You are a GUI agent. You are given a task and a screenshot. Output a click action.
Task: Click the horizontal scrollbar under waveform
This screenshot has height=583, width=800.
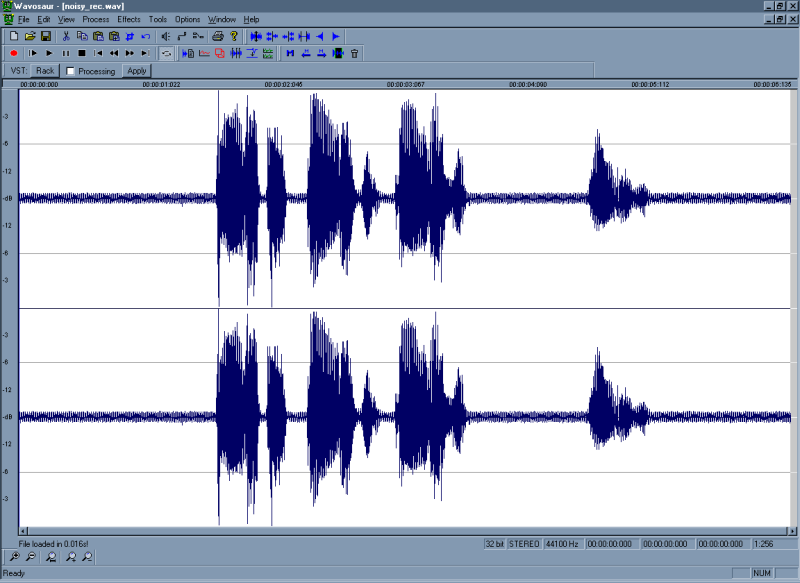click(x=400, y=530)
